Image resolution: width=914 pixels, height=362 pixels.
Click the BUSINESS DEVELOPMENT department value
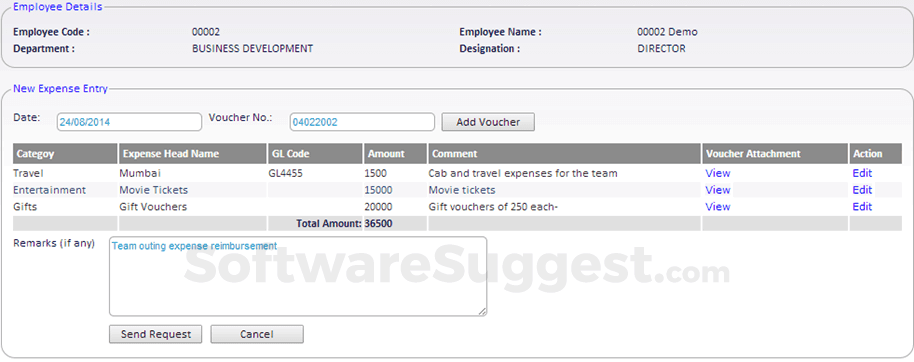(252, 49)
